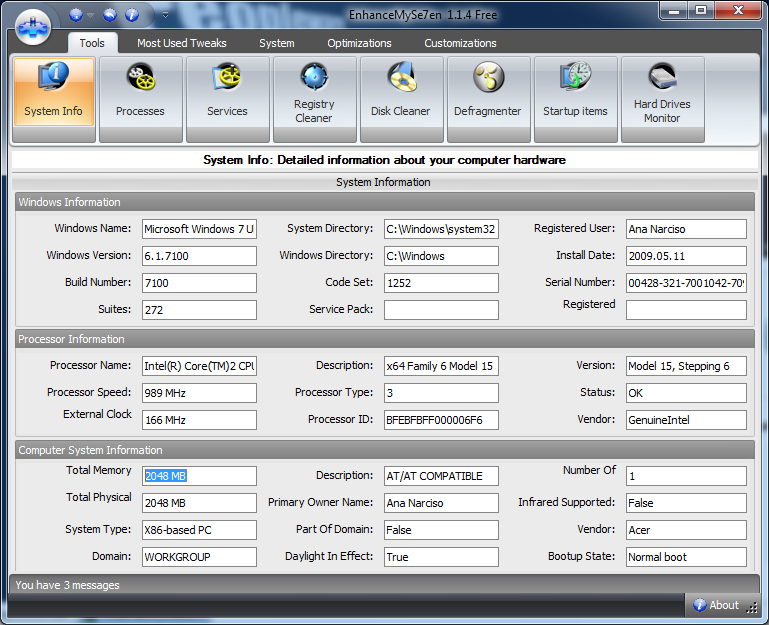Image resolution: width=769 pixels, height=625 pixels.
Task: Click the Processor Information section header
Action: 384,339
